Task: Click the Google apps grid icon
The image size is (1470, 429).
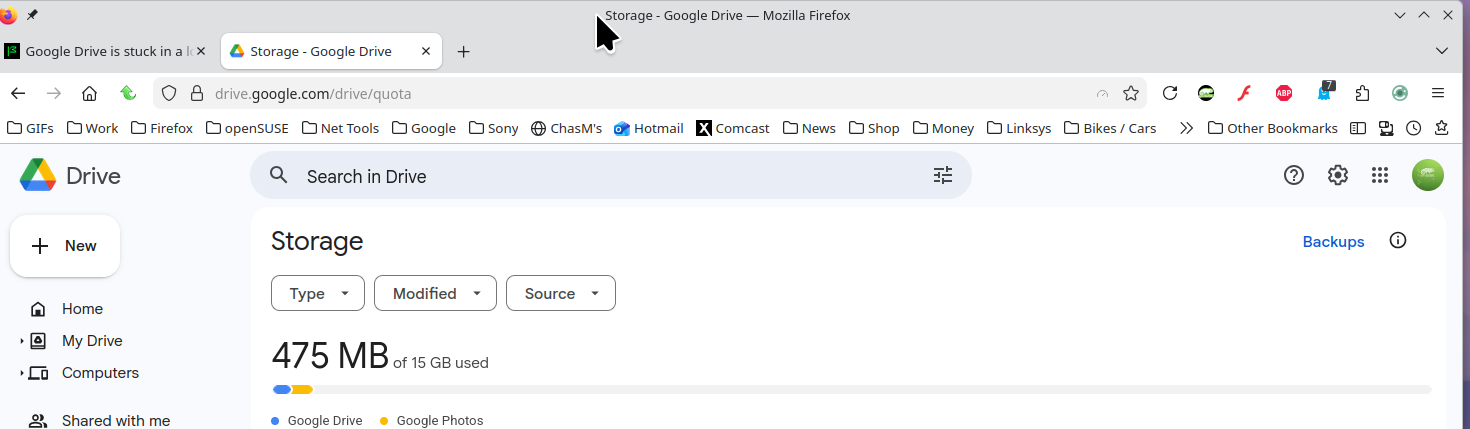Action: (x=1380, y=176)
